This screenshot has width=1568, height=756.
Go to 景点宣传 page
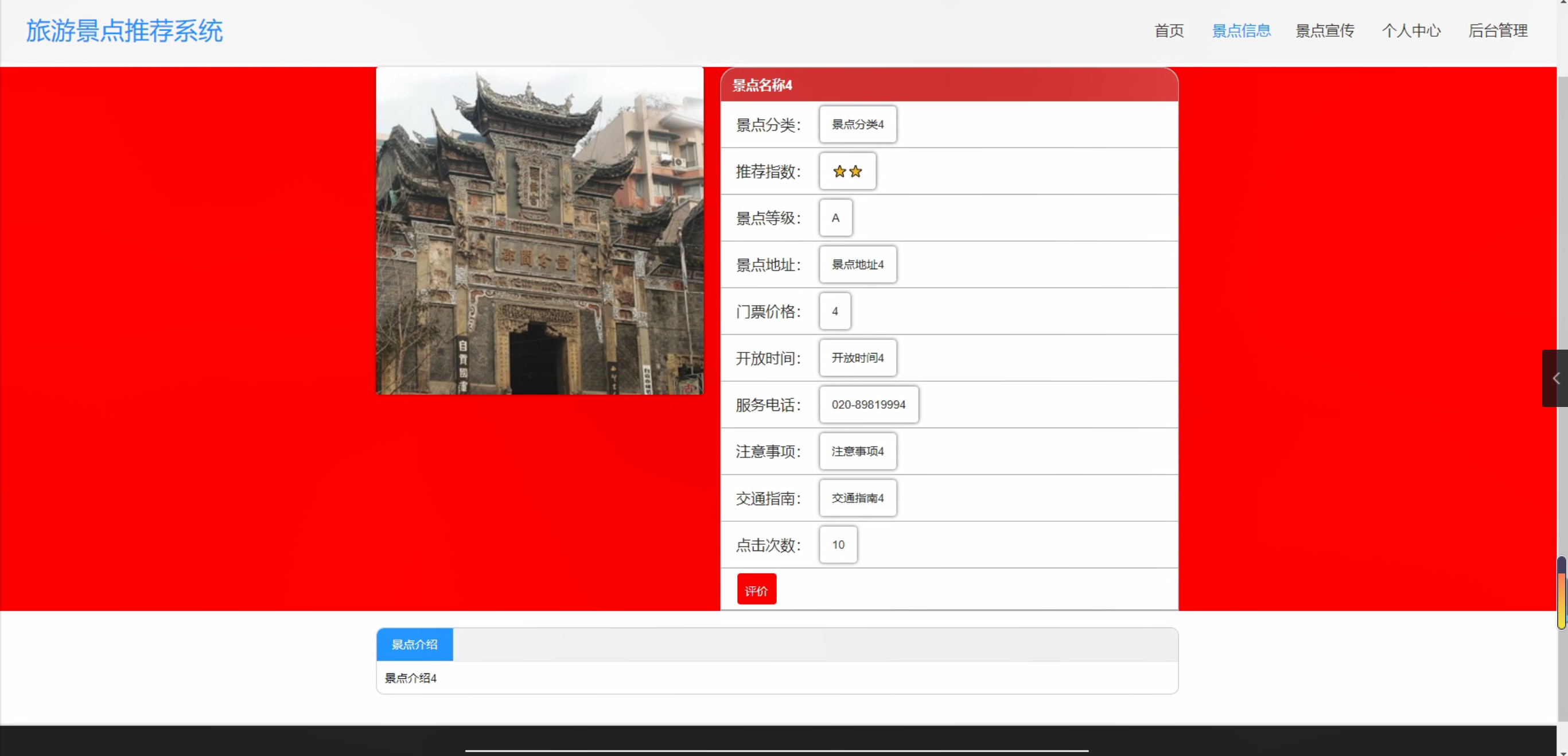(x=1325, y=30)
